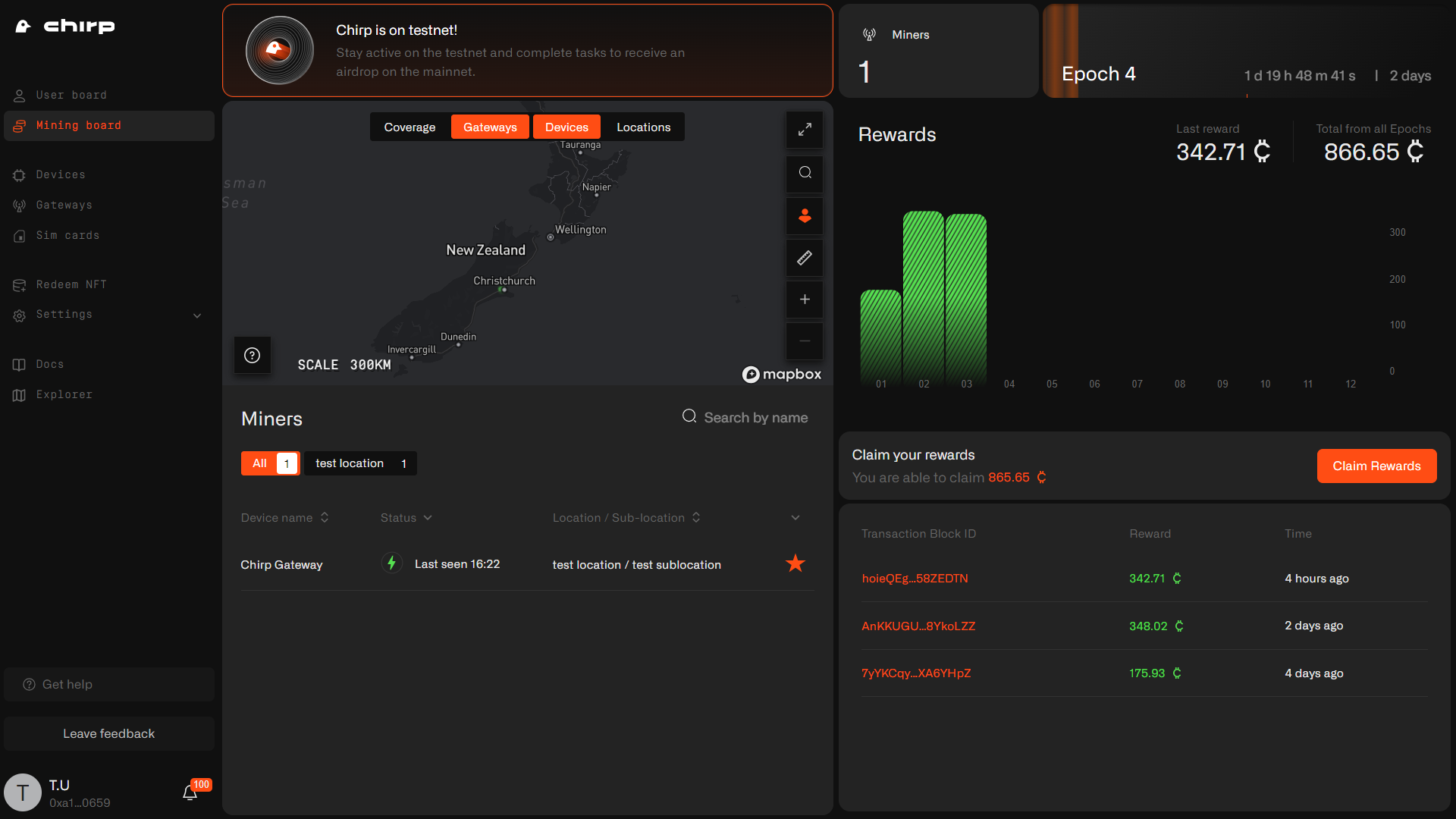Click the orange locate-me map icon
Viewport: 1456px width, 819px height.
(x=805, y=215)
